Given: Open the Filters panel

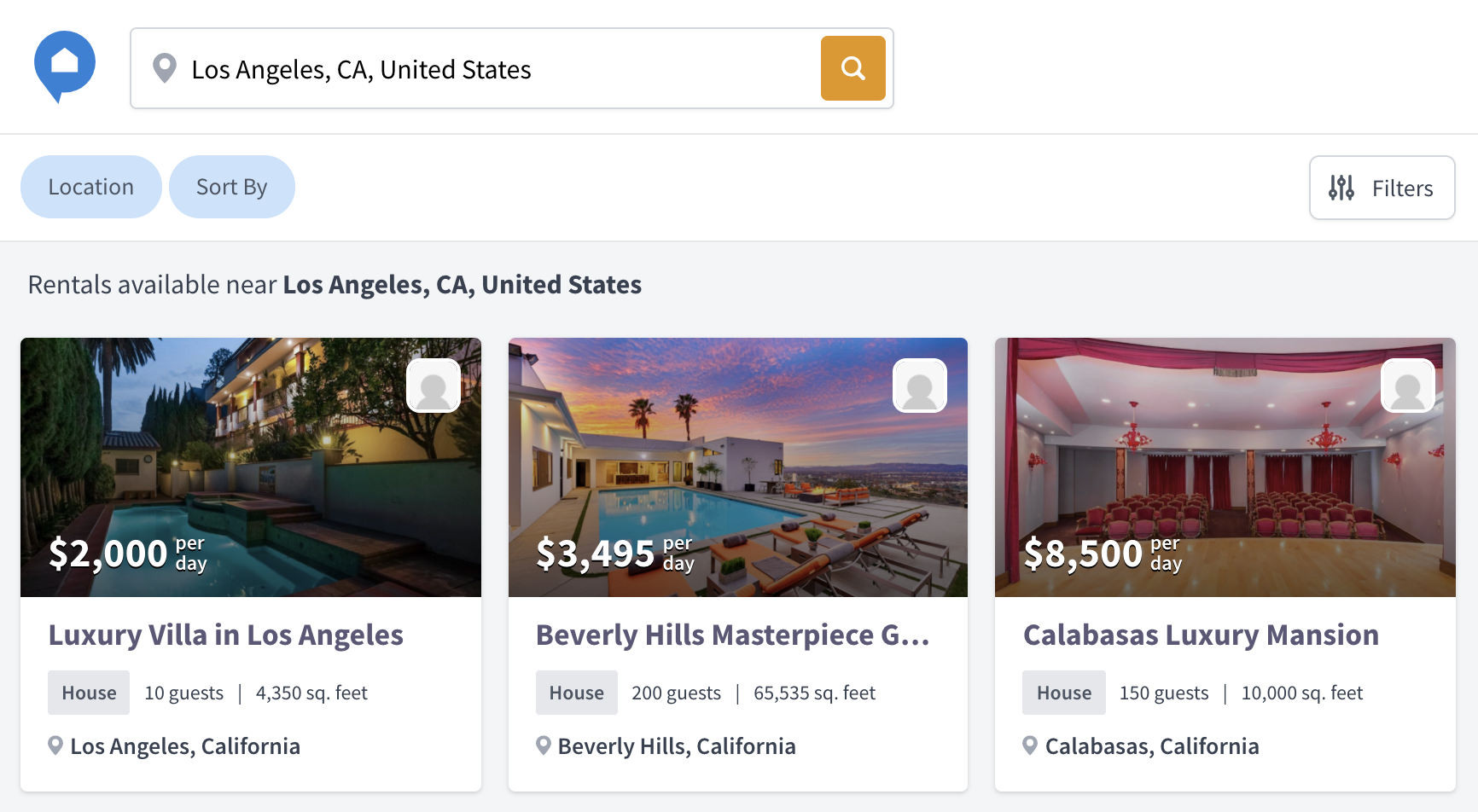Looking at the screenshot, I should coord(1382,188).
